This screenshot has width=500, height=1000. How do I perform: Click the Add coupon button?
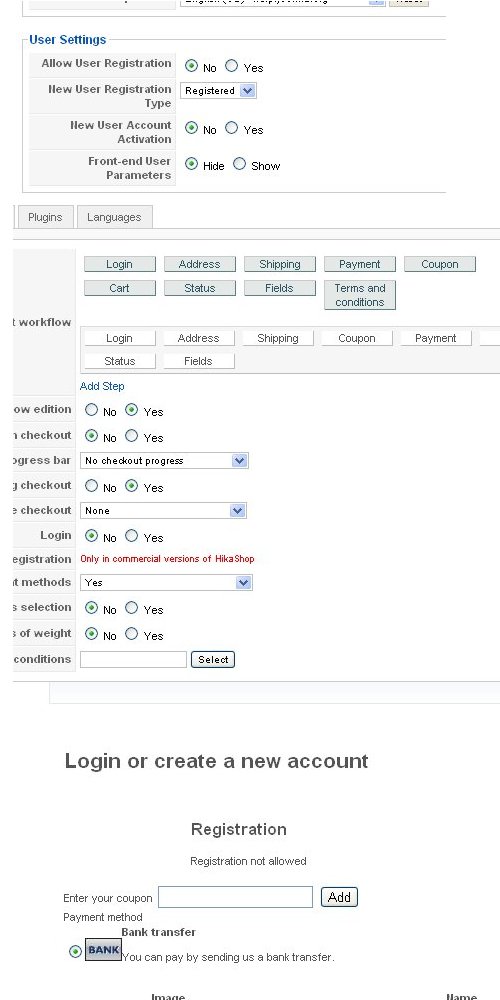click(x=339, y=897)
